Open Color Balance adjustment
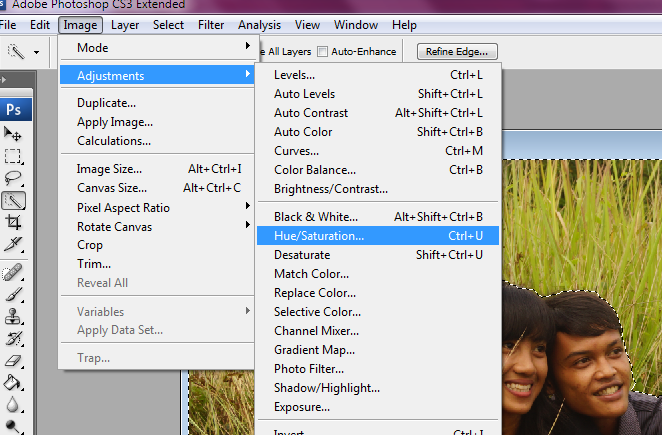 point(378,170)
